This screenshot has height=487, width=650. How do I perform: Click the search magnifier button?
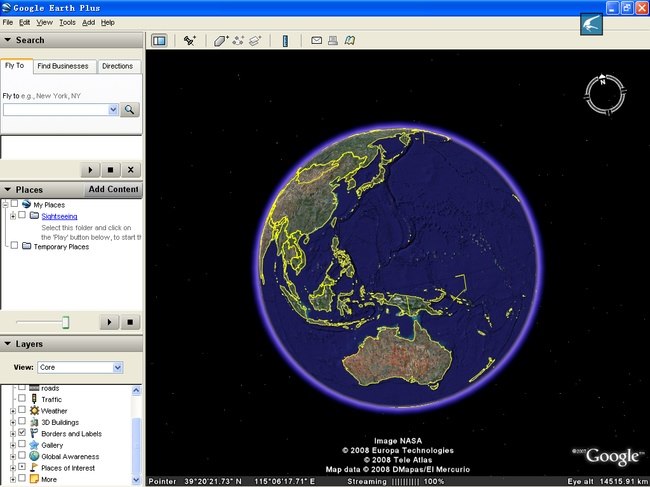pos(130,109)
